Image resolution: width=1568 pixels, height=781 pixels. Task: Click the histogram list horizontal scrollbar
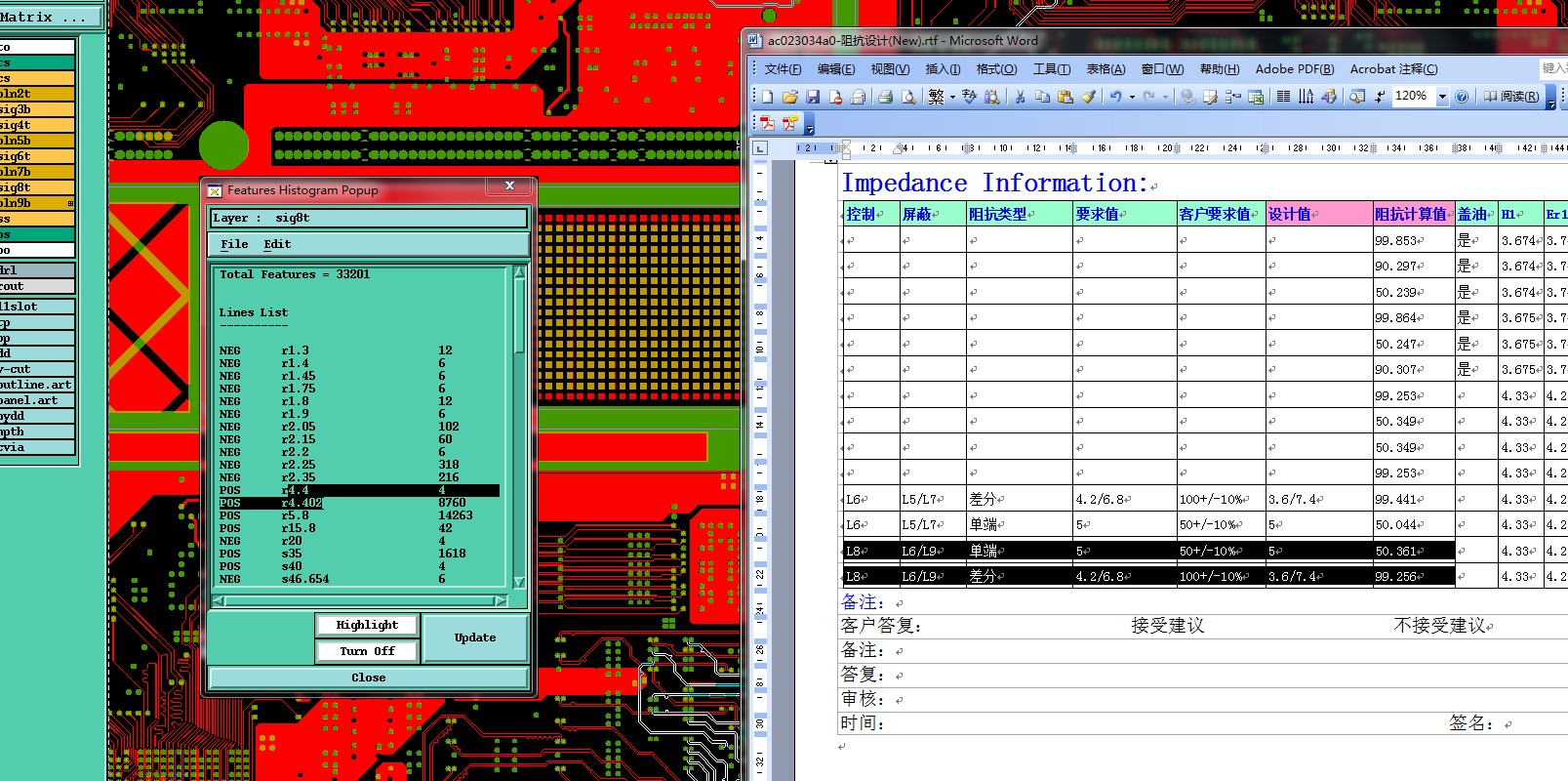[x=360, y=600]
